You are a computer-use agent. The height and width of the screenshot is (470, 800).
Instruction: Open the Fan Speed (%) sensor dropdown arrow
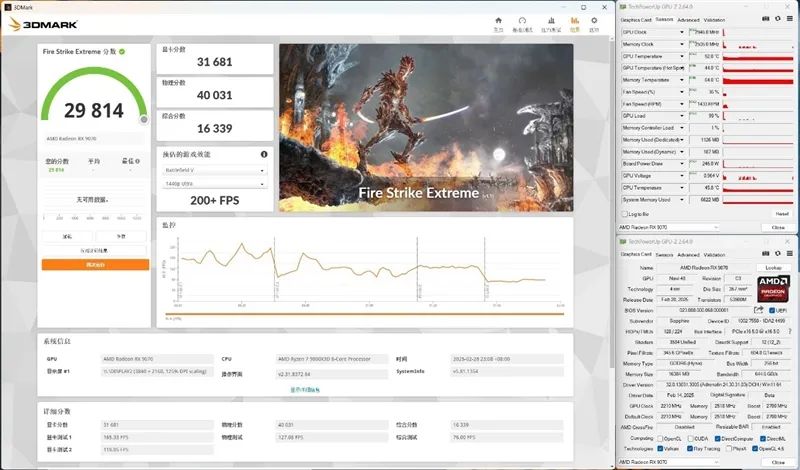coord(682,92)
